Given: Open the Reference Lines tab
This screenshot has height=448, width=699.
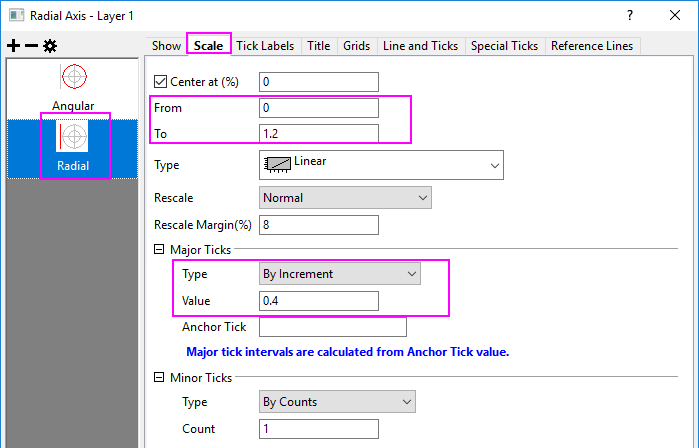Looking at the screenshot, I should point(591,45).
